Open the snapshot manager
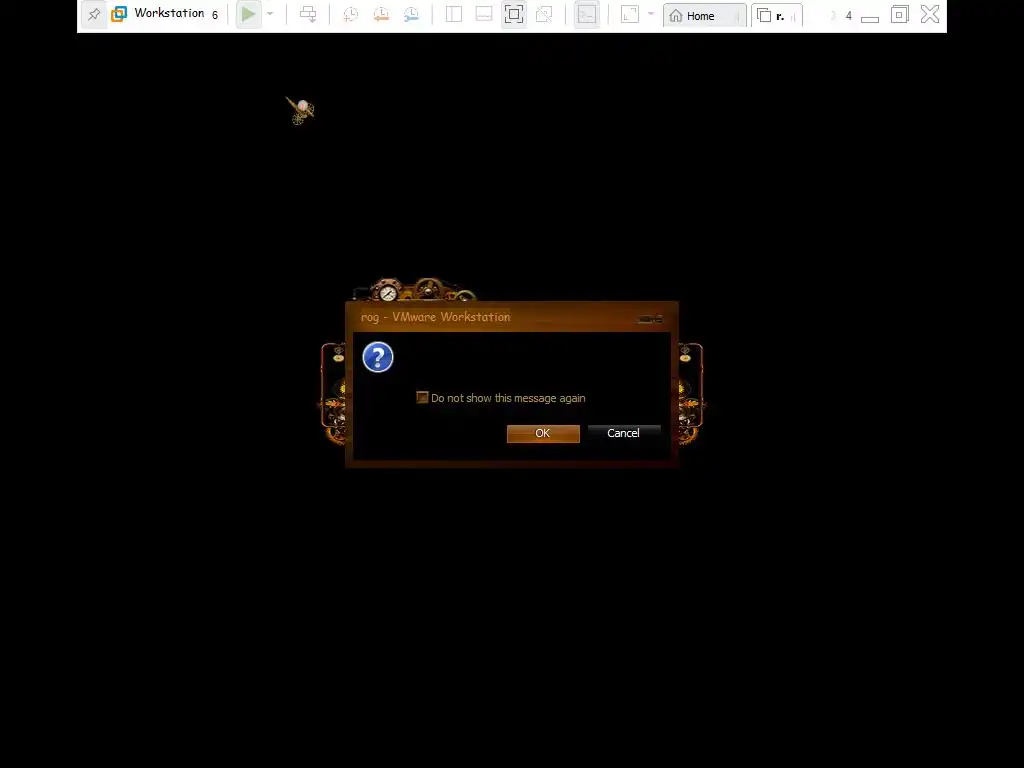 click(411, 14)
